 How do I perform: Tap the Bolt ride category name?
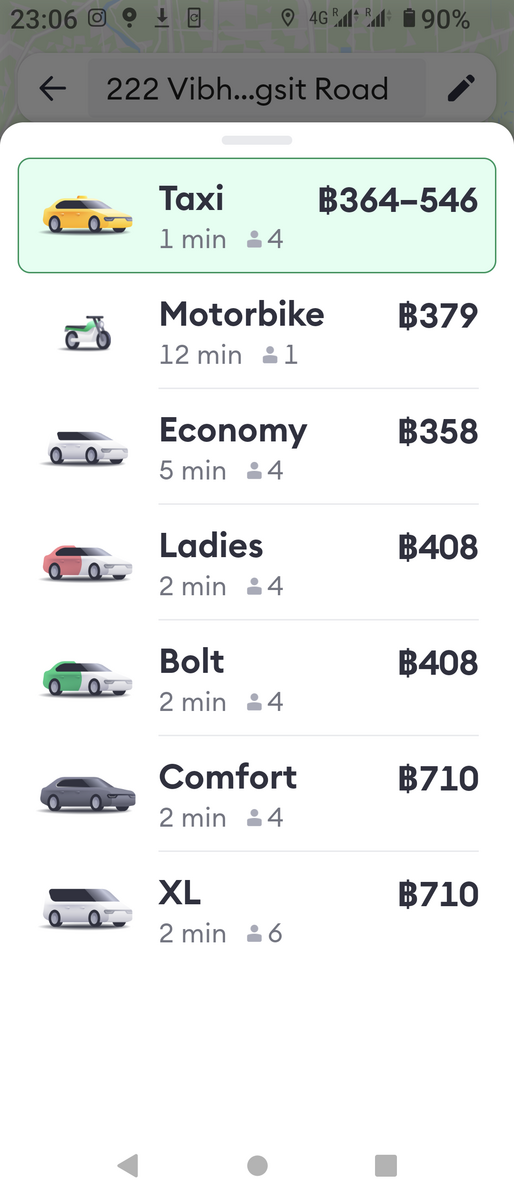point(192,662)
